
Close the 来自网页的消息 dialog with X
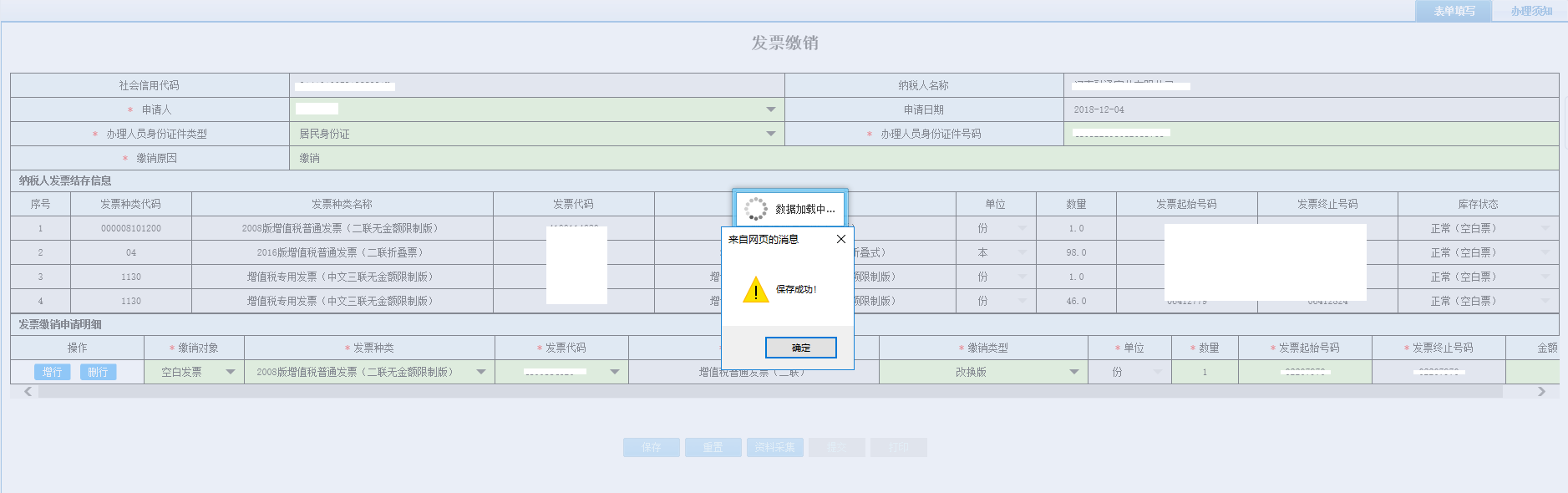click(840, 239)
